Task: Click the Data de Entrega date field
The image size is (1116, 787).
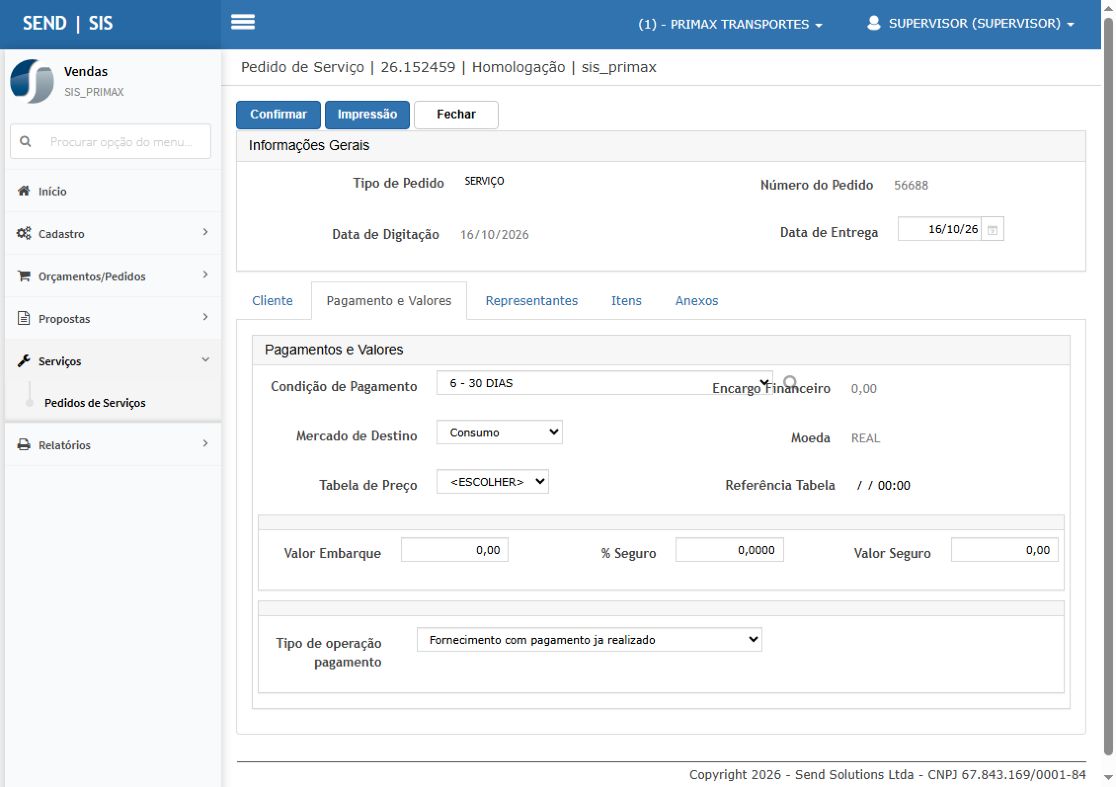Action: point(939,229)
